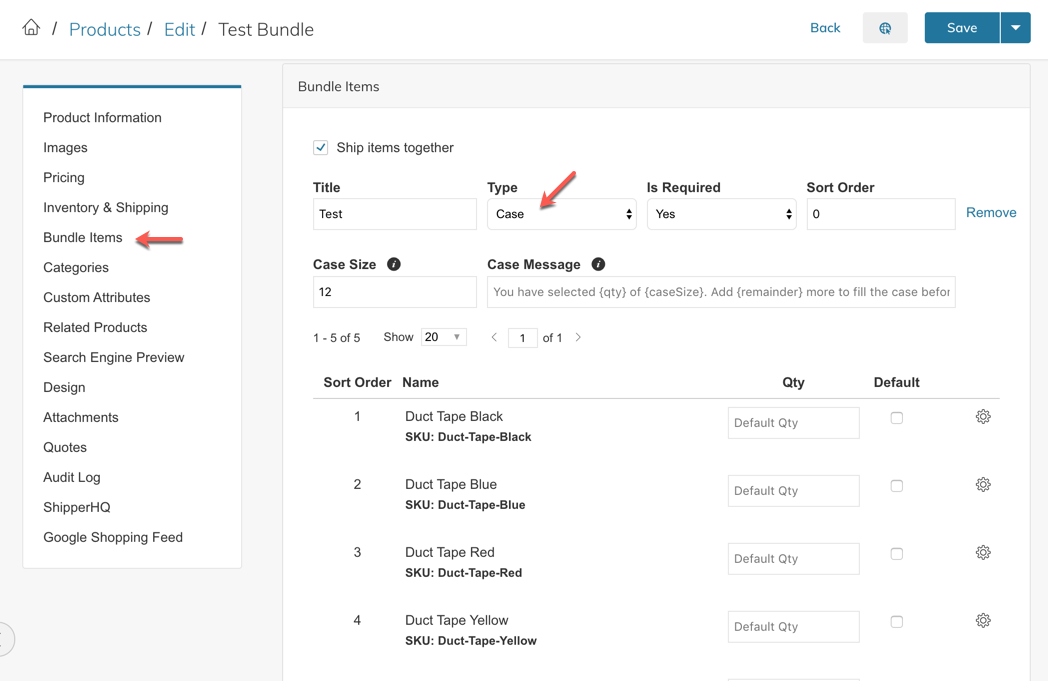This screenshot has width=1048, height=681.
Task: Check Default for Duct Tape Blue
Action: [897, 486]
